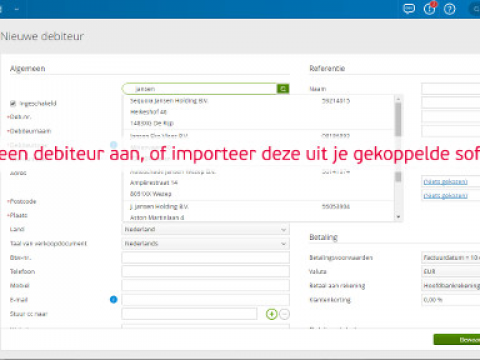Focus the search field containing 'jansen'
The image size is (480, 360).
[199, 89]
